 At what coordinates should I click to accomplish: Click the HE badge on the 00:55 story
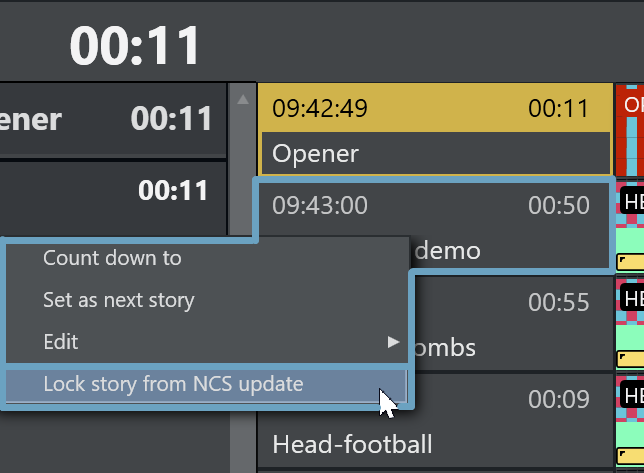point(632,298)
